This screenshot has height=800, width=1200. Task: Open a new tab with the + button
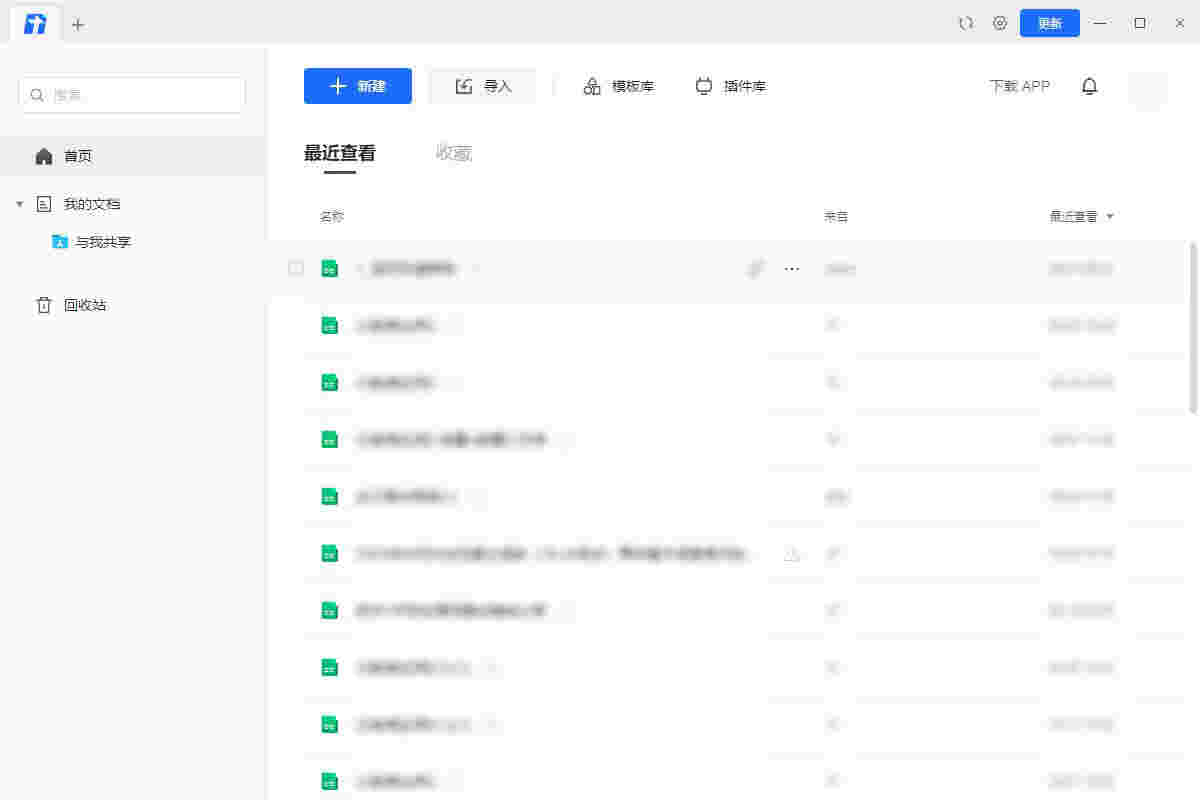pos(78,24)
